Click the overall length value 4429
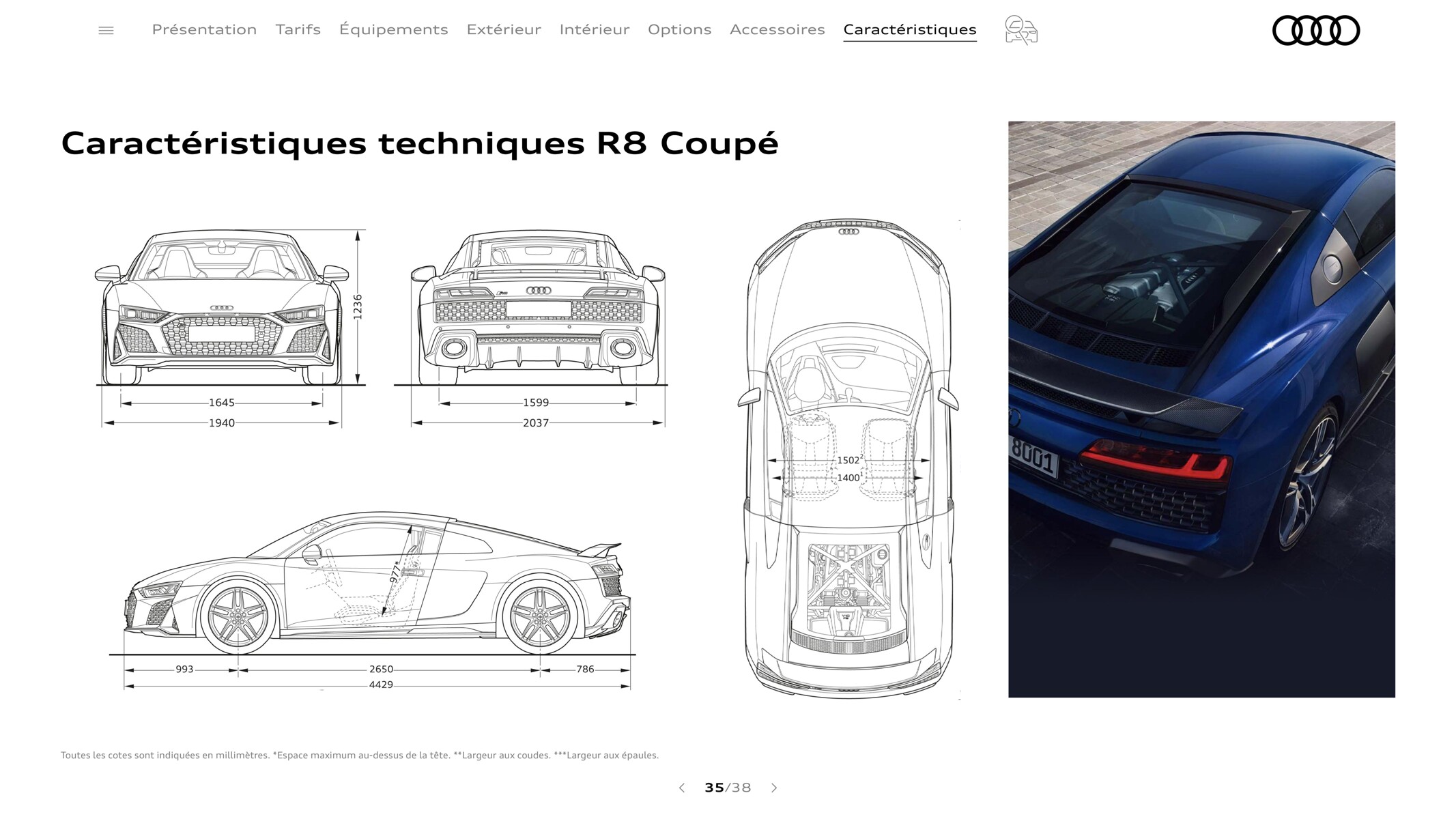Screen dimensions: 1456x819 [381, 685]
